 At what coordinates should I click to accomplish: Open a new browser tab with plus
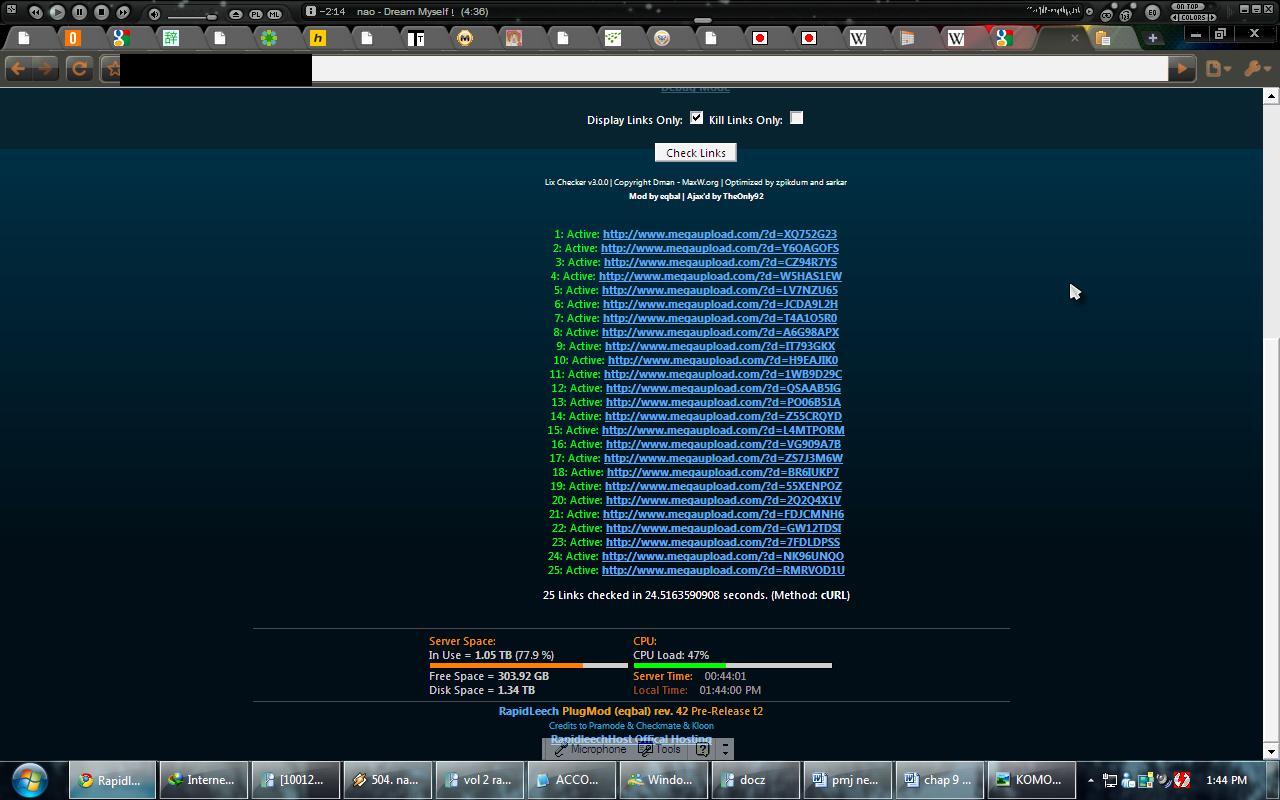[1152, 38]
